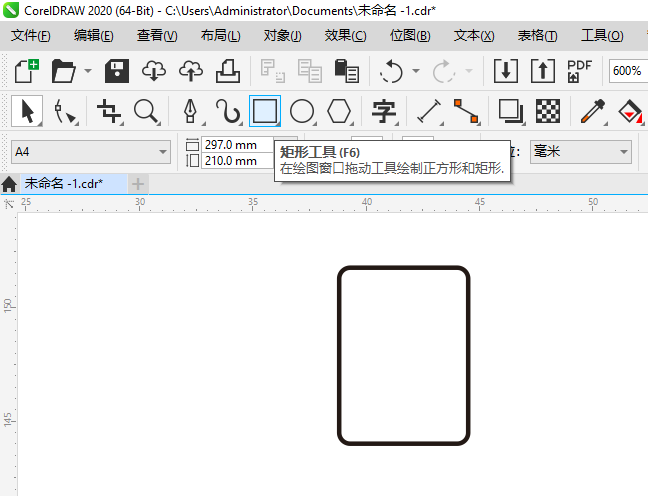Export file with up-arrow icon
The width and height of the screenshot is (648, 496).
(543, 71)
